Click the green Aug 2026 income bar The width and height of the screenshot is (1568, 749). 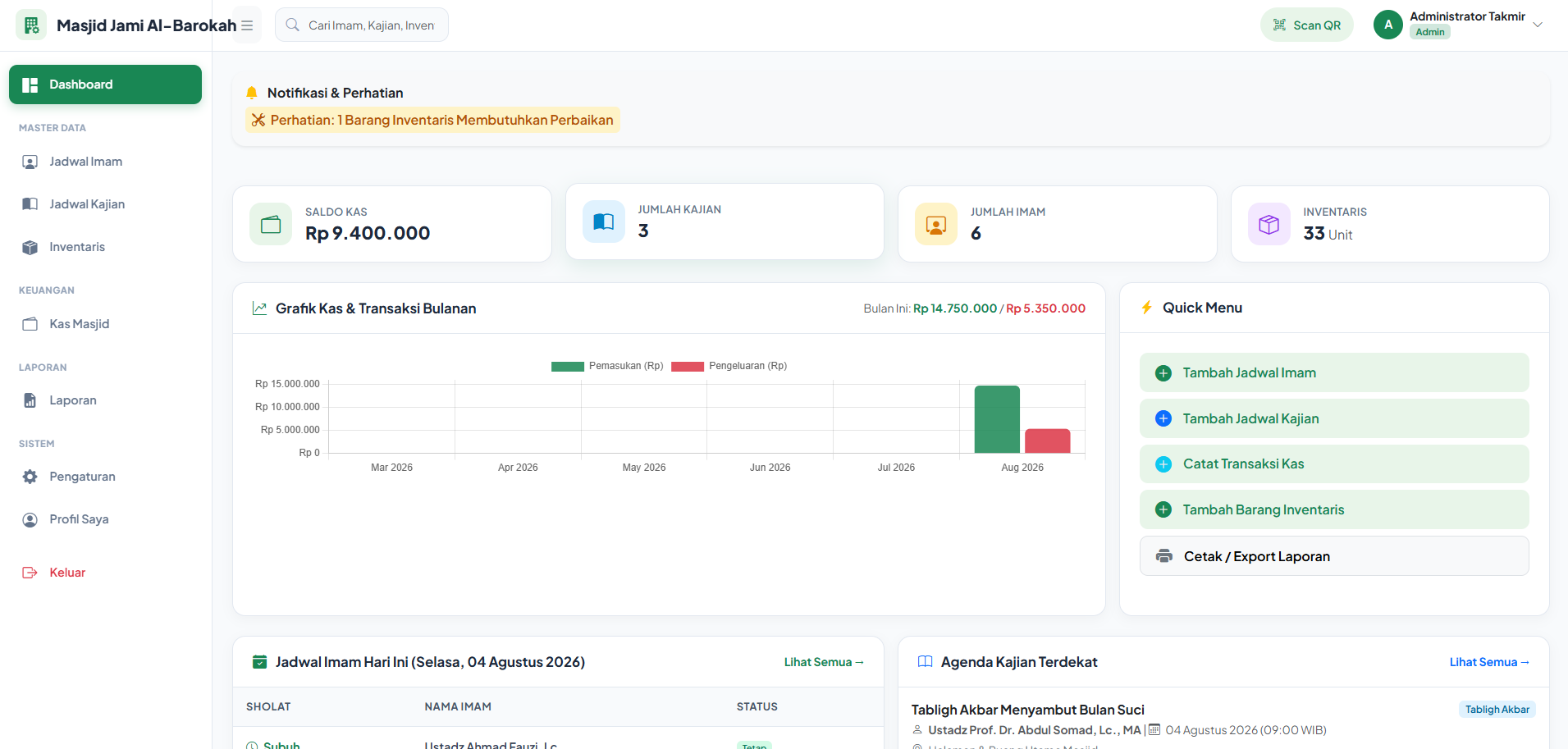pos(997,419)
